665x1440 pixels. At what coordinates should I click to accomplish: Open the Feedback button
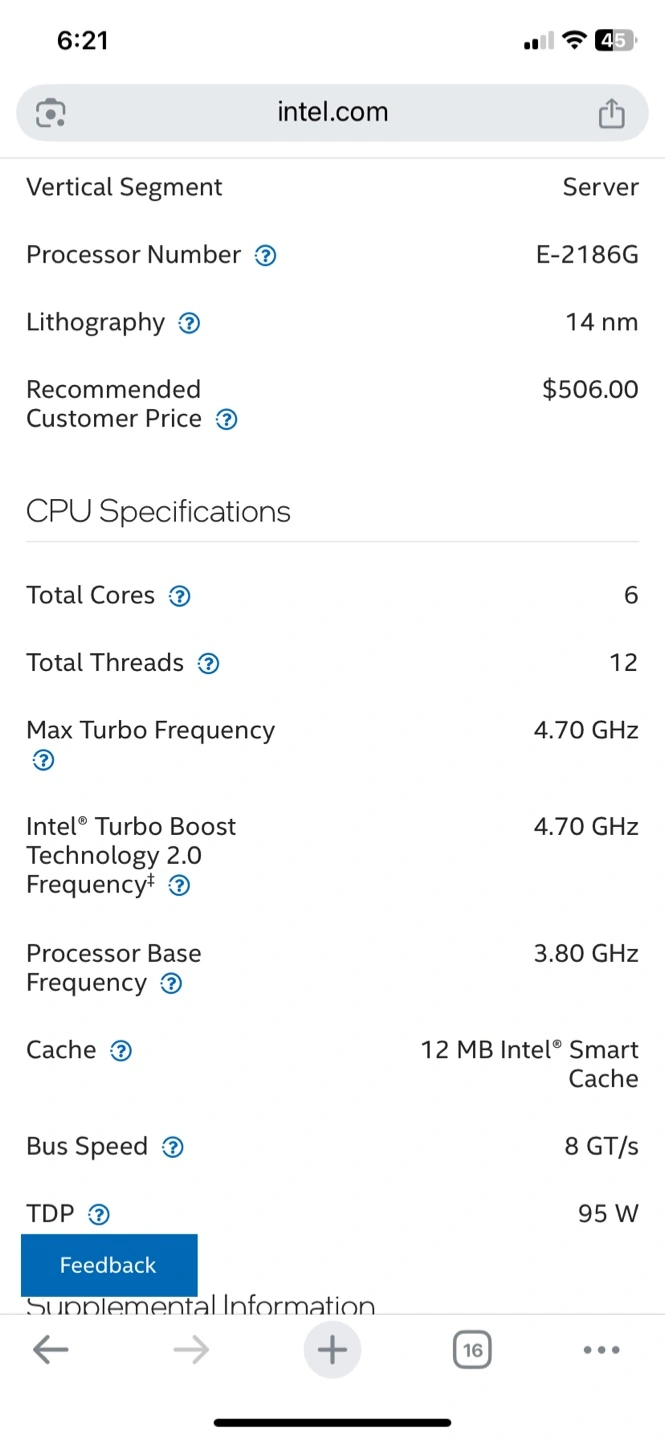pyautogui.click(x=109, y=1265)
